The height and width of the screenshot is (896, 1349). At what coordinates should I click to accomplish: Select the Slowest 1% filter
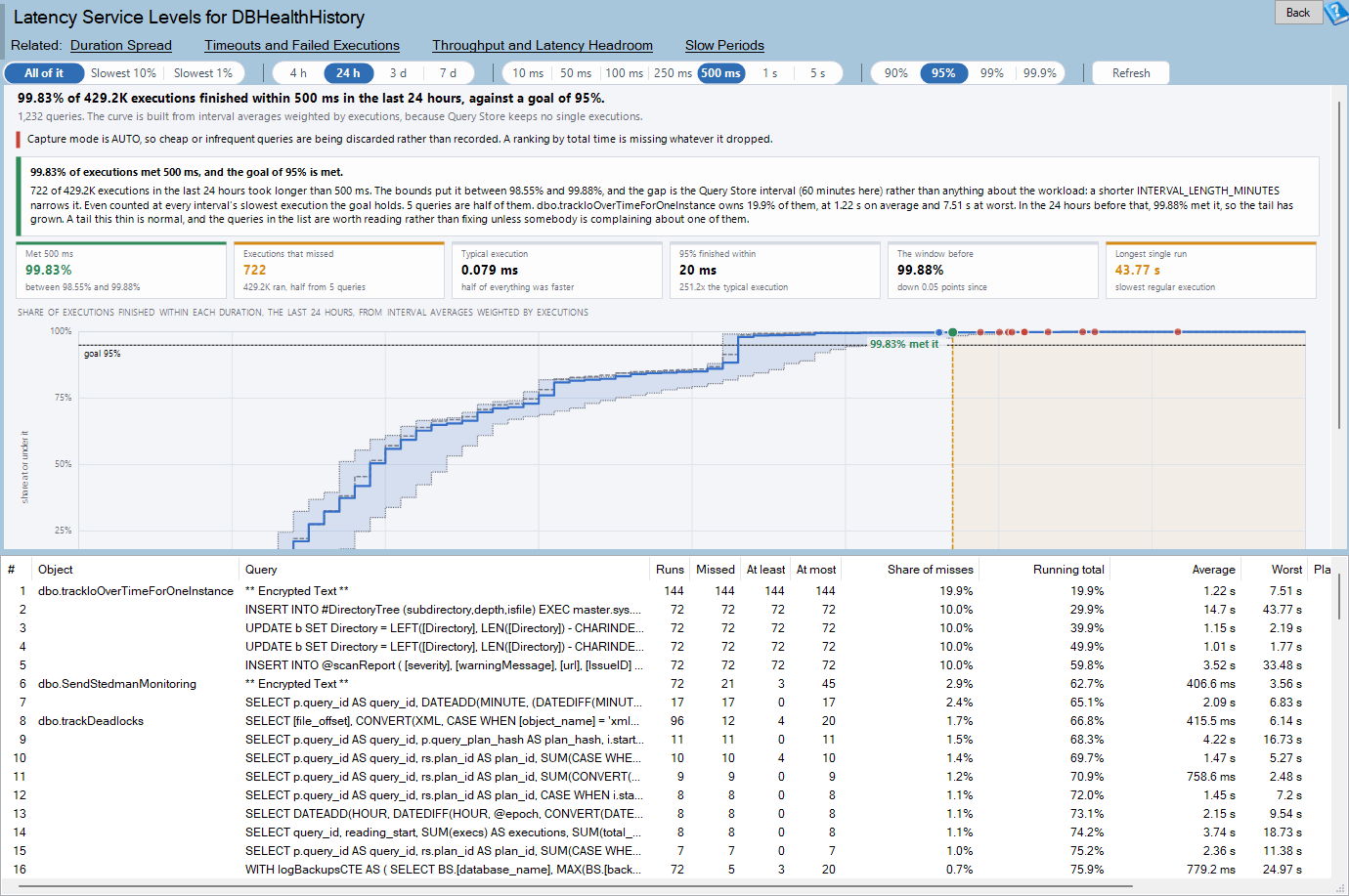pyautogui.click(x=203, y=73)
